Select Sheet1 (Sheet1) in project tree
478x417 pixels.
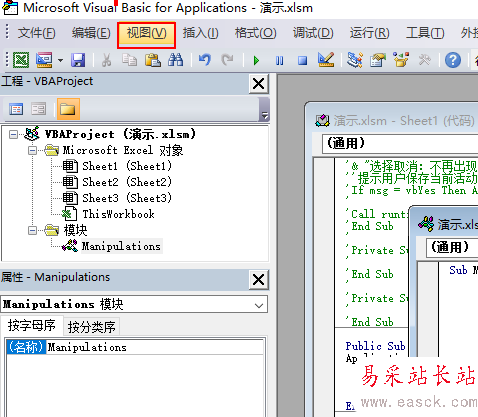pos(127,166)
